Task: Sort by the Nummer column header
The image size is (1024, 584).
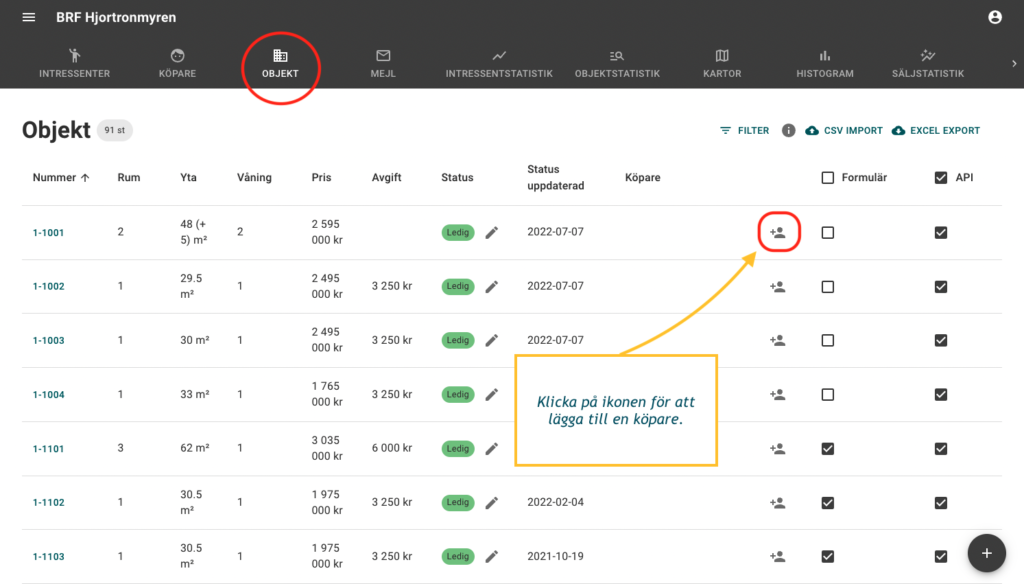Action: pyautogui.click(x=61, y=178)
